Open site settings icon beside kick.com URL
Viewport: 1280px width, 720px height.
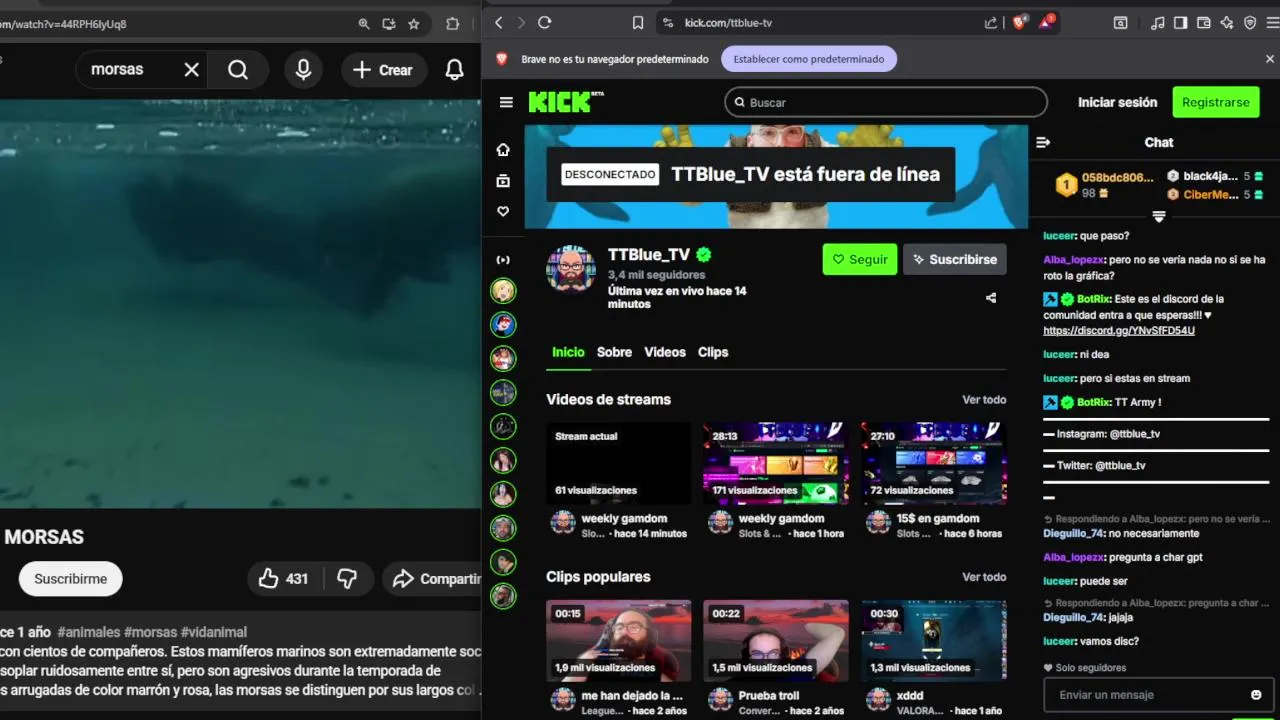(667, 22)
